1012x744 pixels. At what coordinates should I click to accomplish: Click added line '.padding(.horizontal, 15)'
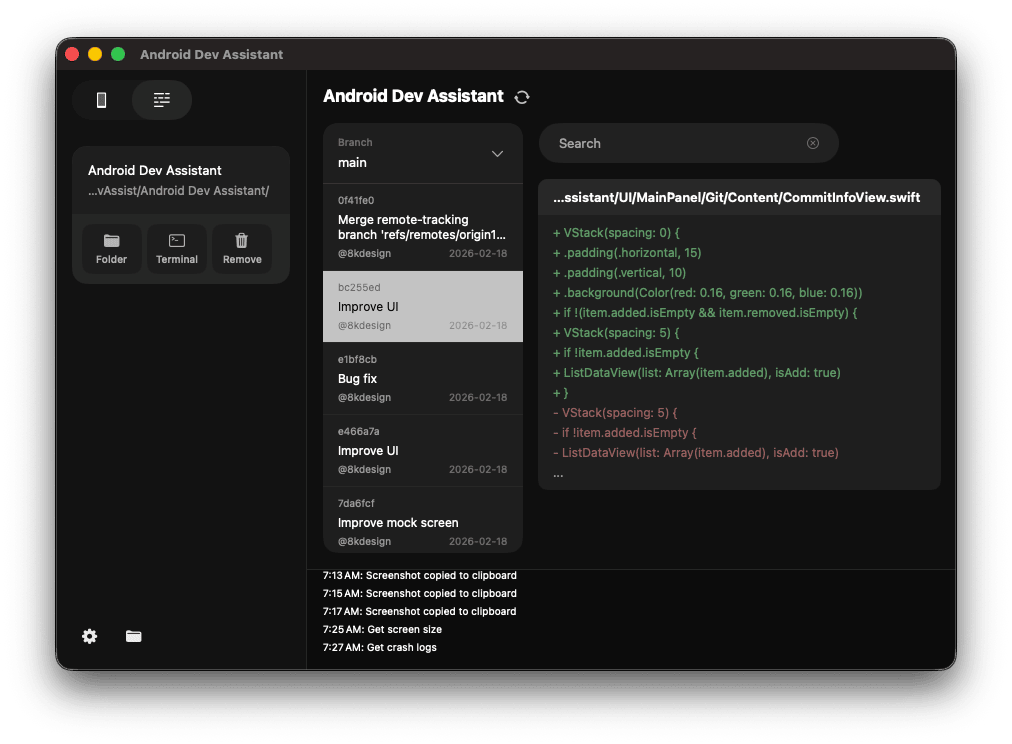[x=627, y=252]
